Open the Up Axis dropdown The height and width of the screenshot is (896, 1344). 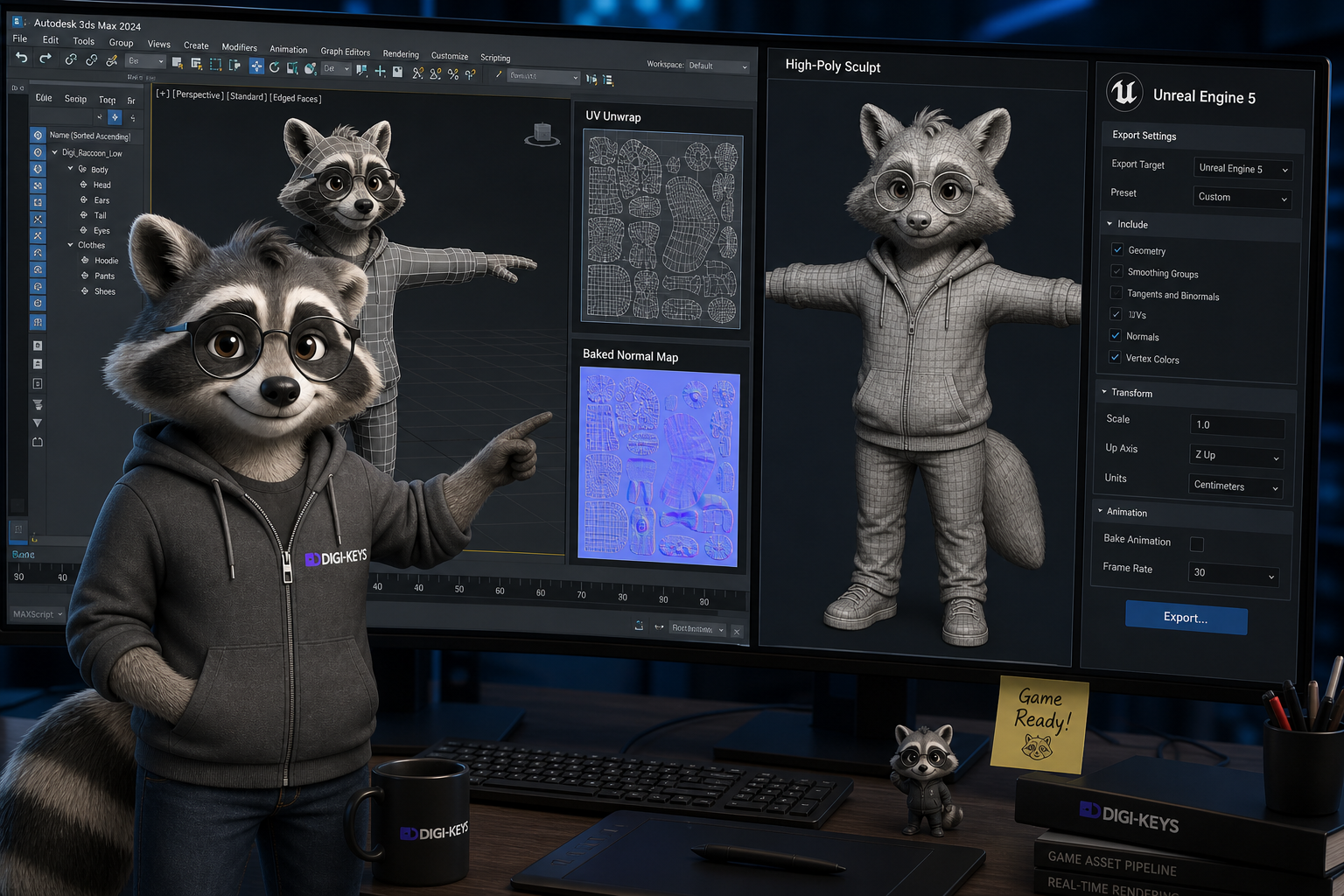point(1236,455)
